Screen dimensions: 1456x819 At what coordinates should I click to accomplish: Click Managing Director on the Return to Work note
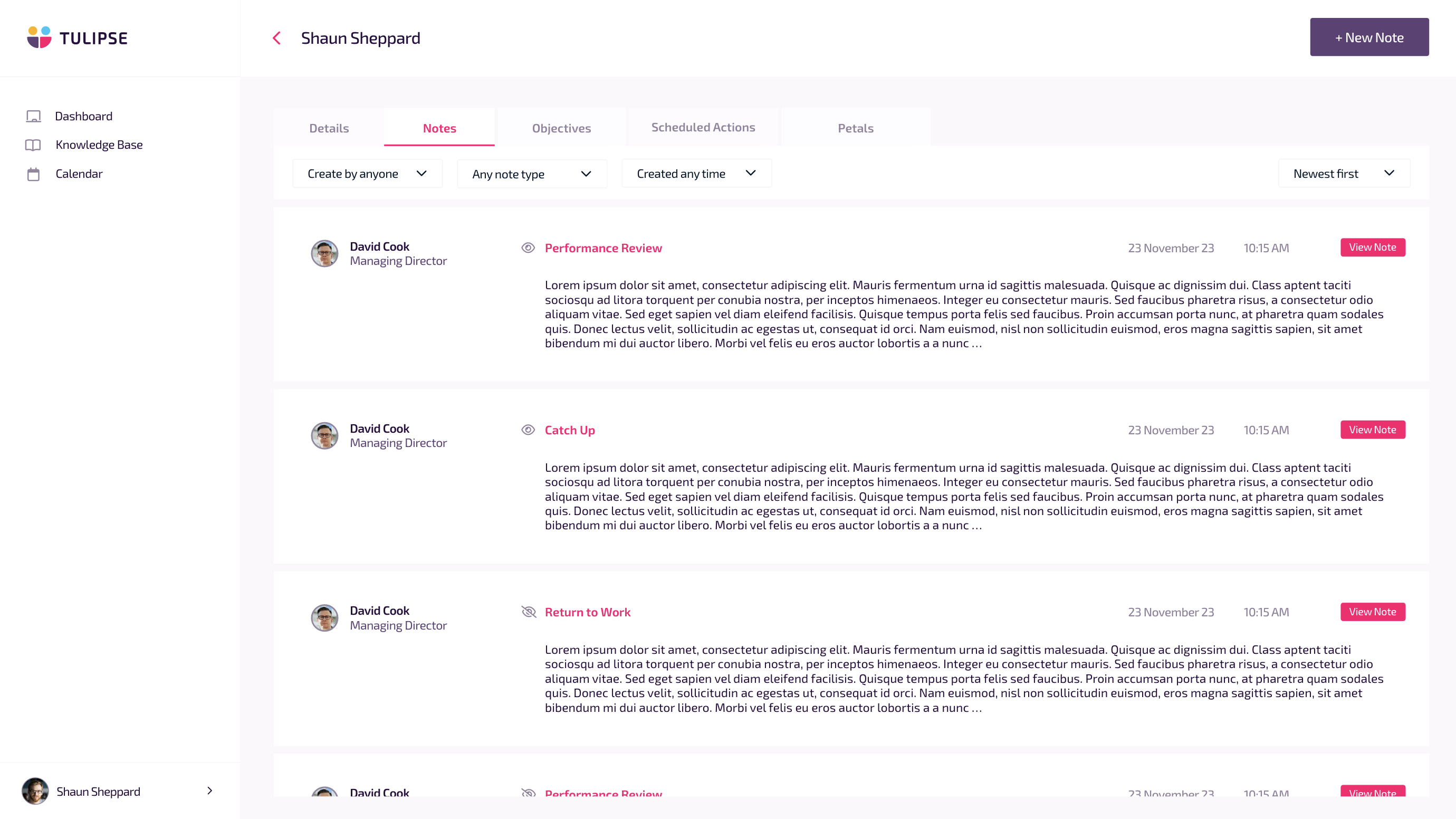398,625
